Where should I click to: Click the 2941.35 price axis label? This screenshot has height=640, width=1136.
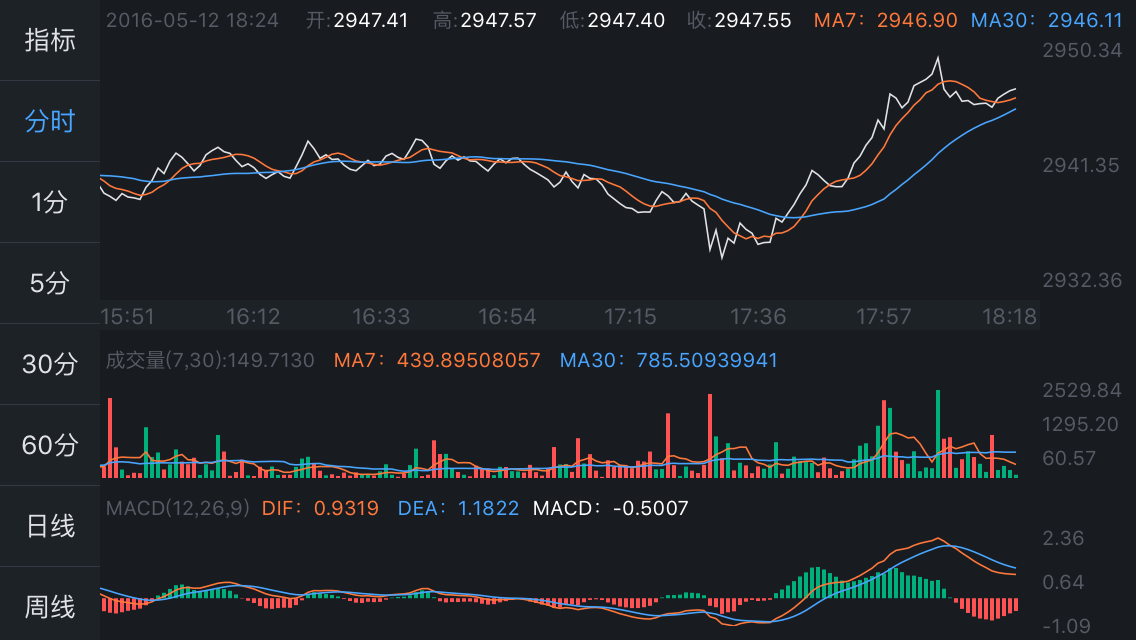[x=1081, y=165]
